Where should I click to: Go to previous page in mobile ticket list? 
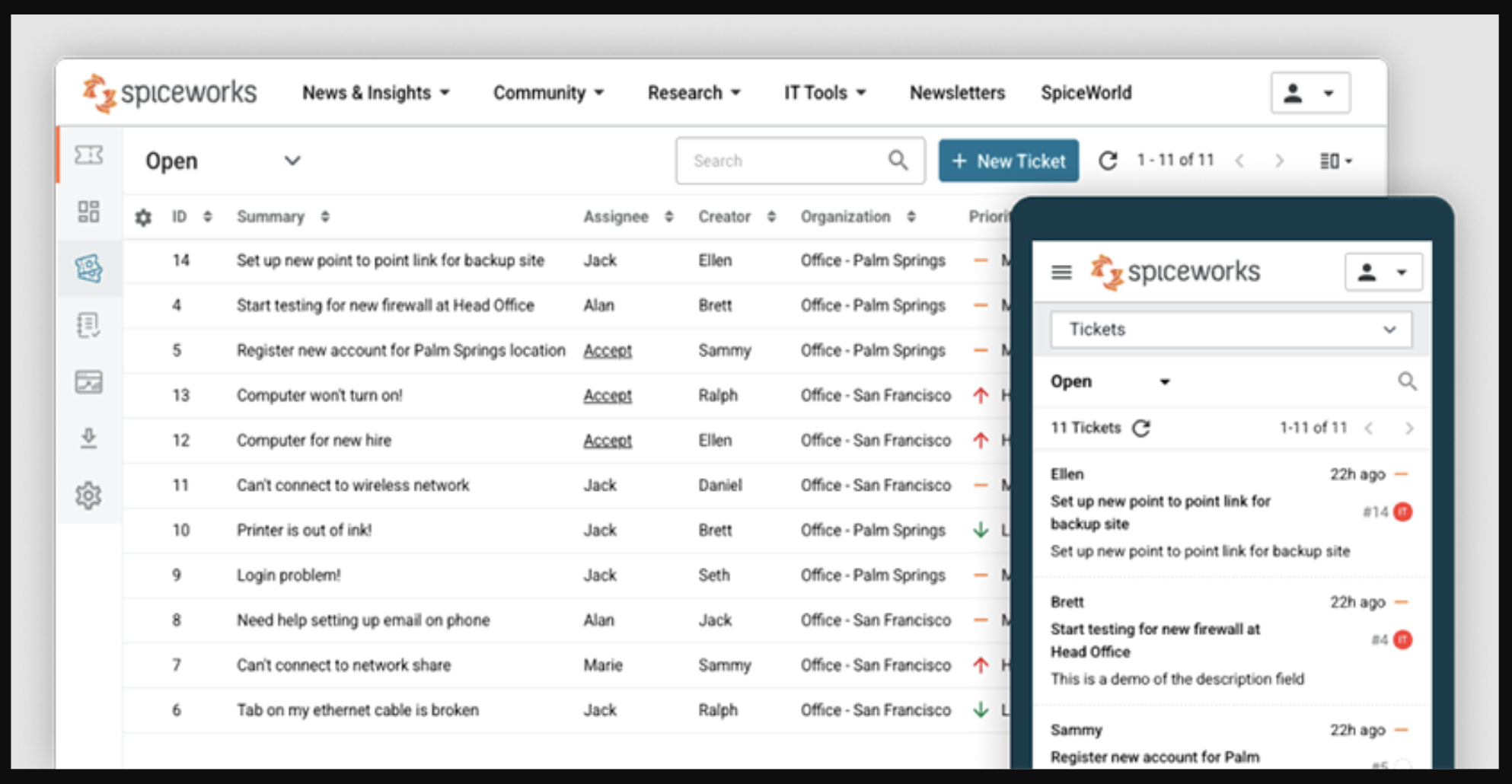pyautogui.click(x=1369, y=428)
